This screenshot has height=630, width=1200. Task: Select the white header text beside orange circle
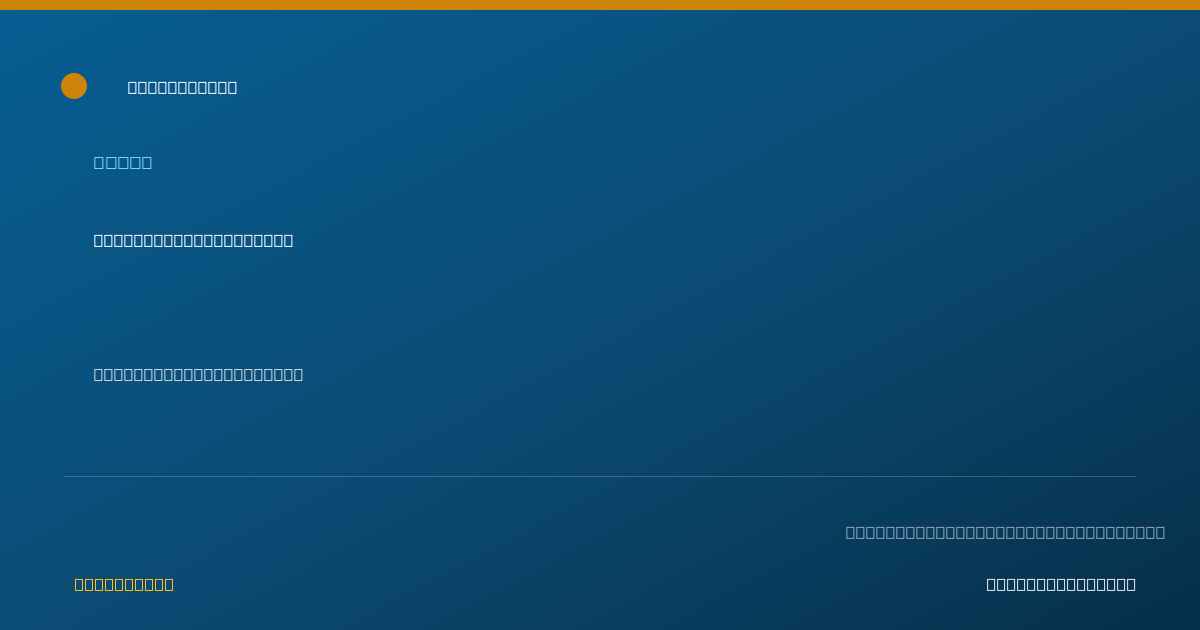point(182,87)
